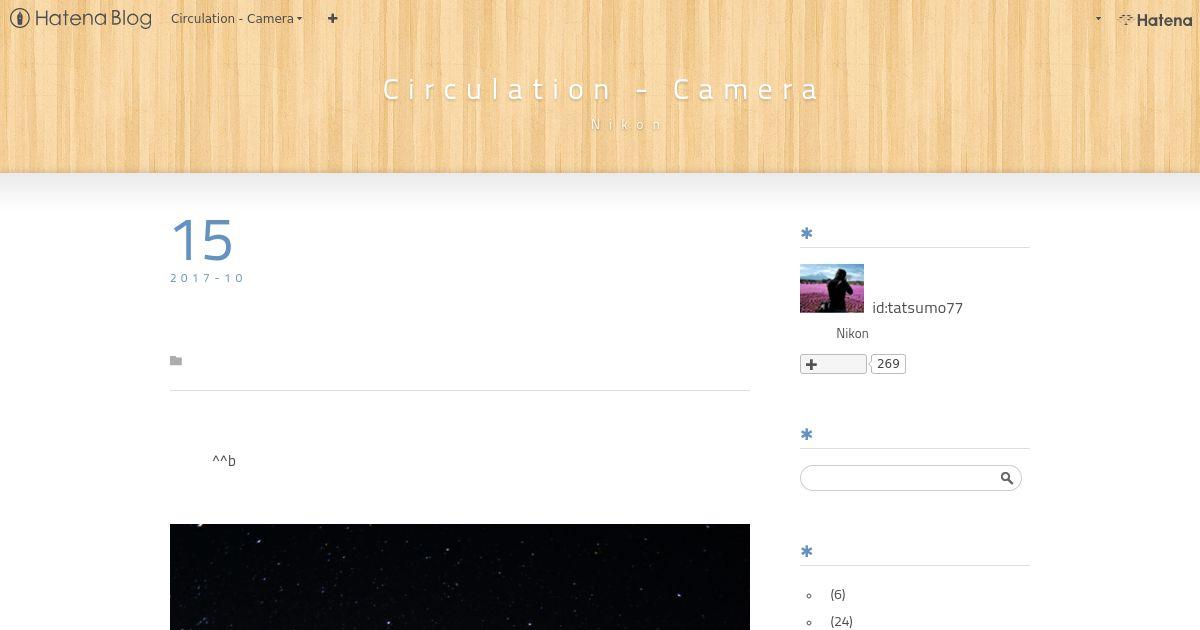The image size is (1200, 630).
Task: Click the ^^b text in the post body
Action: click(224, 461)
